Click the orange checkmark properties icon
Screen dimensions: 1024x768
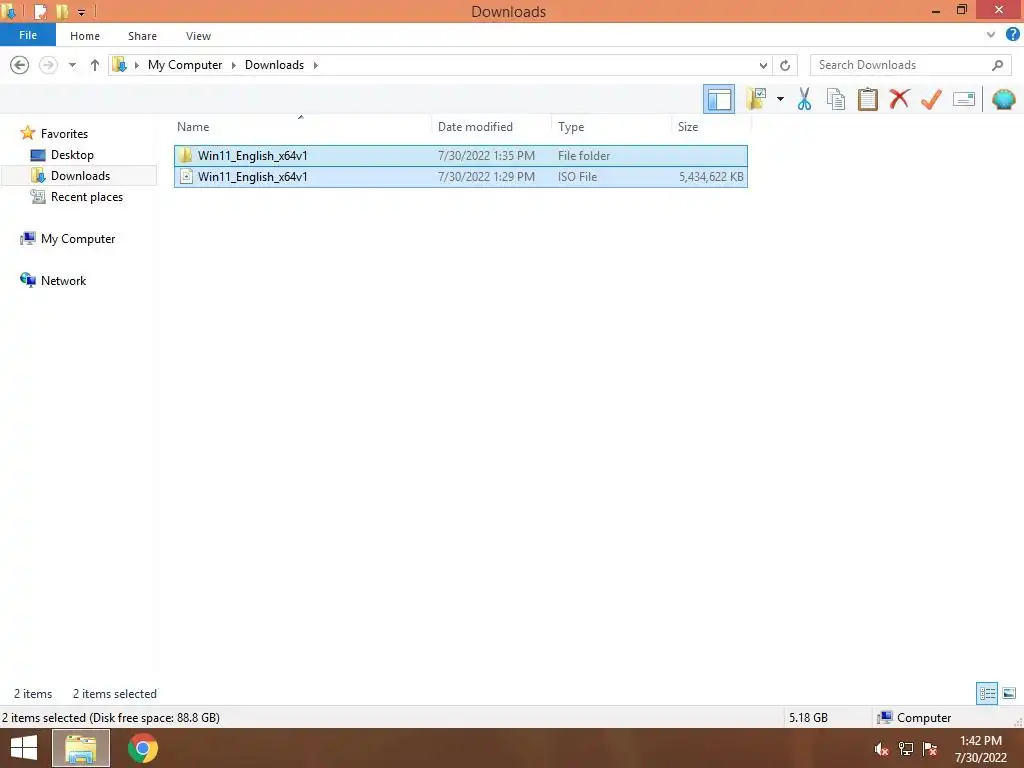pos(931,99)
